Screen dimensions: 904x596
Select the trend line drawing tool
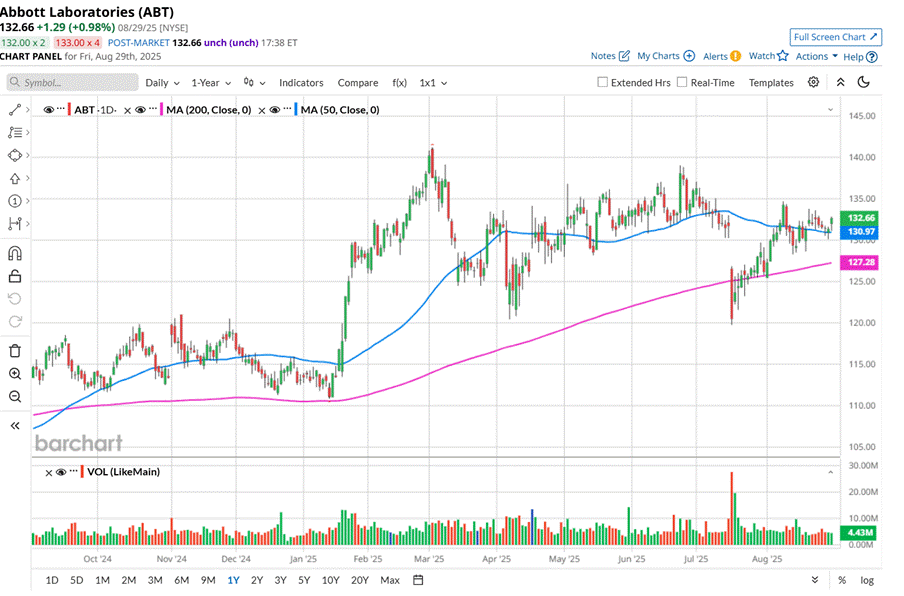click(x=15, y=110)
